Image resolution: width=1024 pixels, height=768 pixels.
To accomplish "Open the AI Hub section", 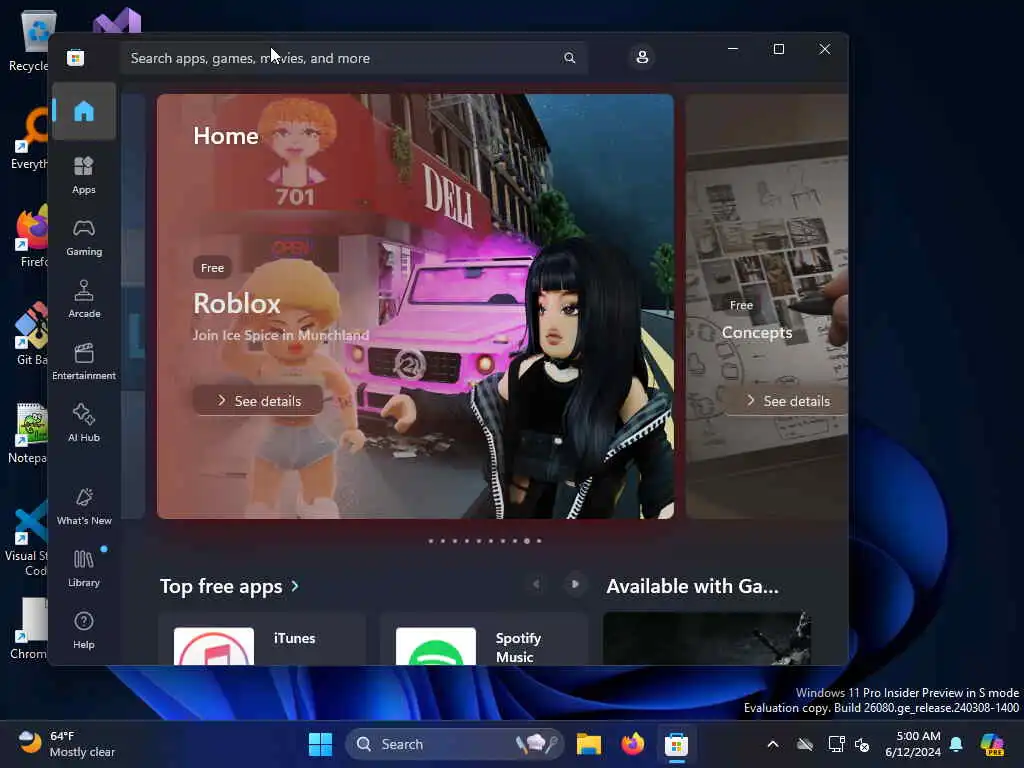I will pos(84,423).
